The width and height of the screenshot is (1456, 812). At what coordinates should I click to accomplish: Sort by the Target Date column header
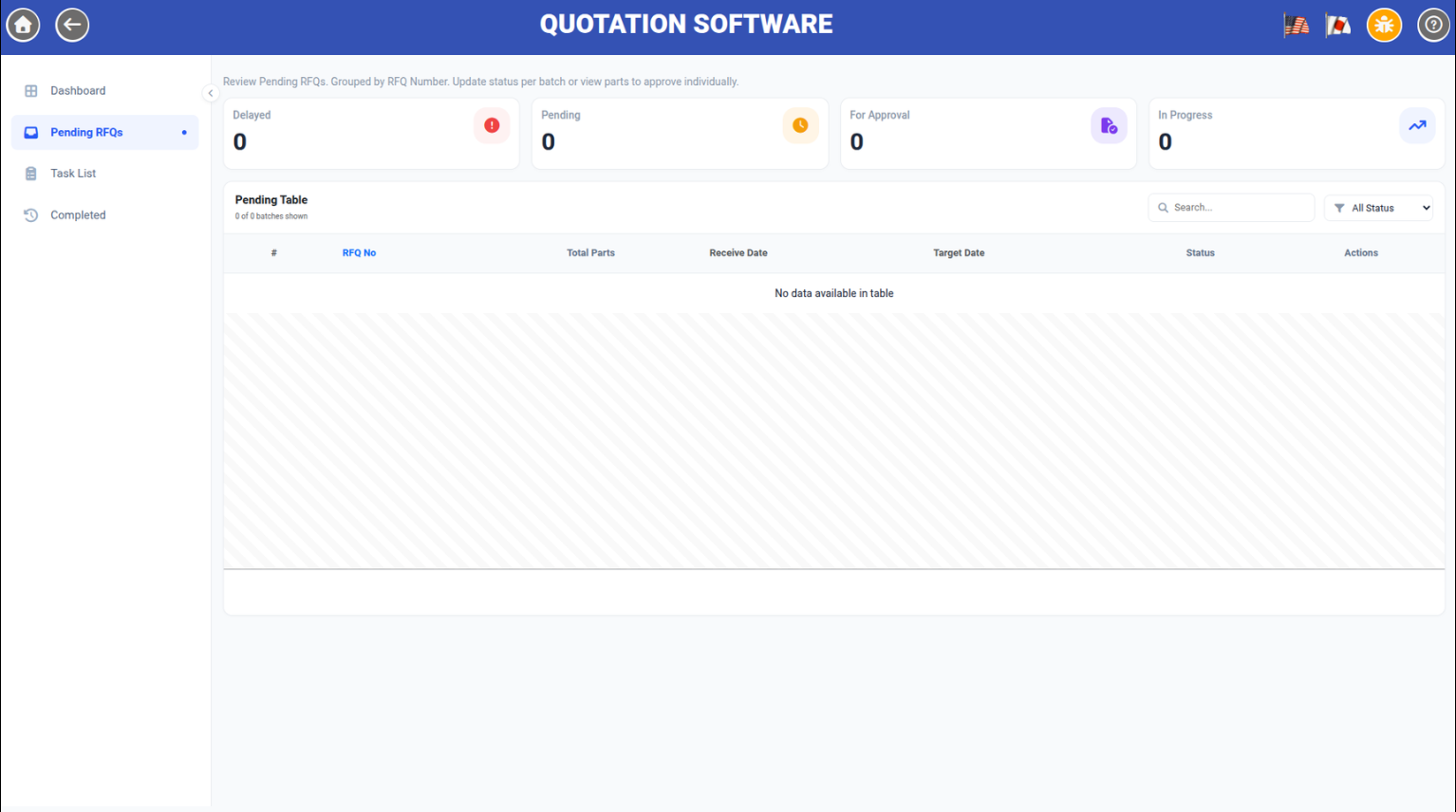(x=959, y=253)
